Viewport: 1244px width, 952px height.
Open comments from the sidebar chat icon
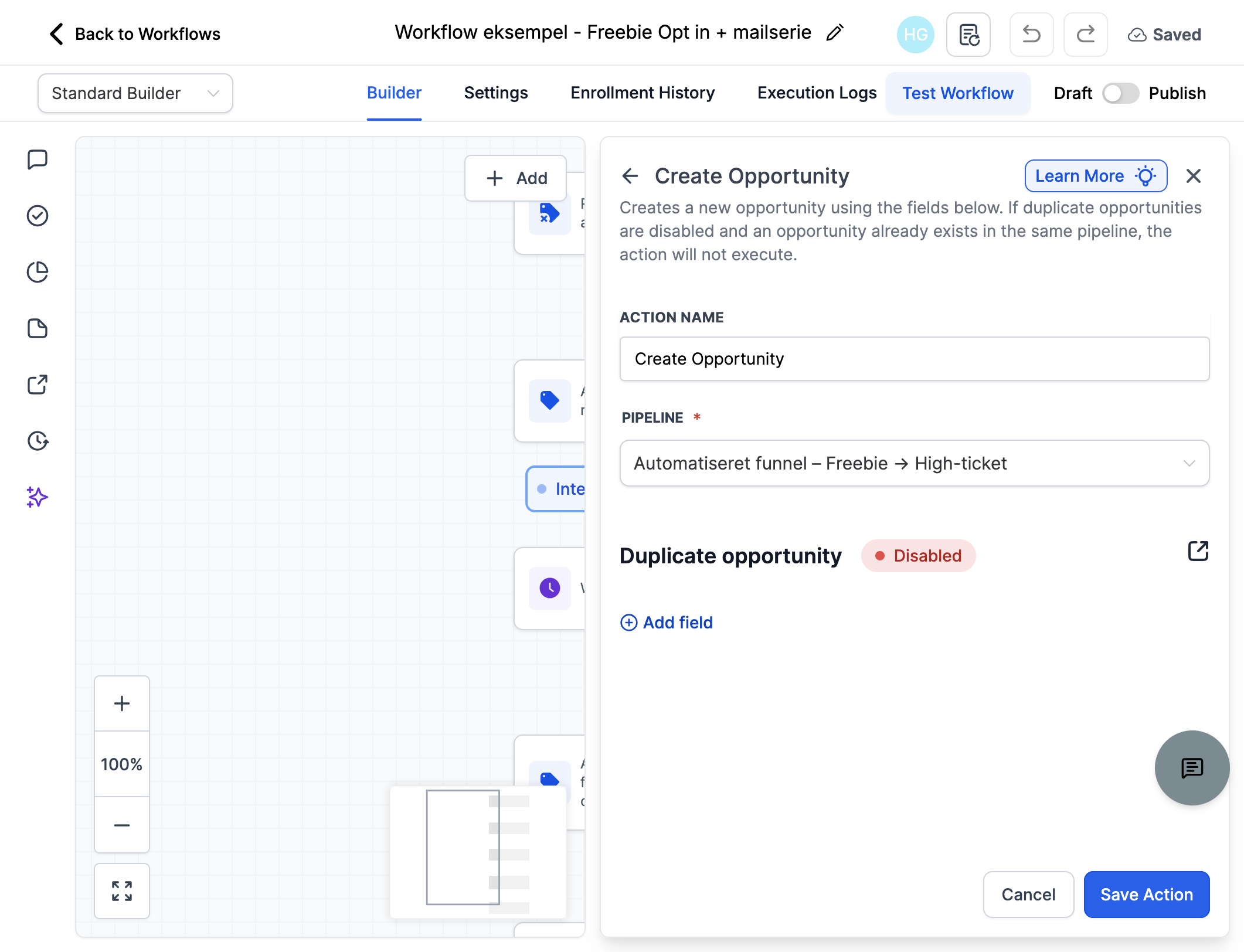point(38,159)
